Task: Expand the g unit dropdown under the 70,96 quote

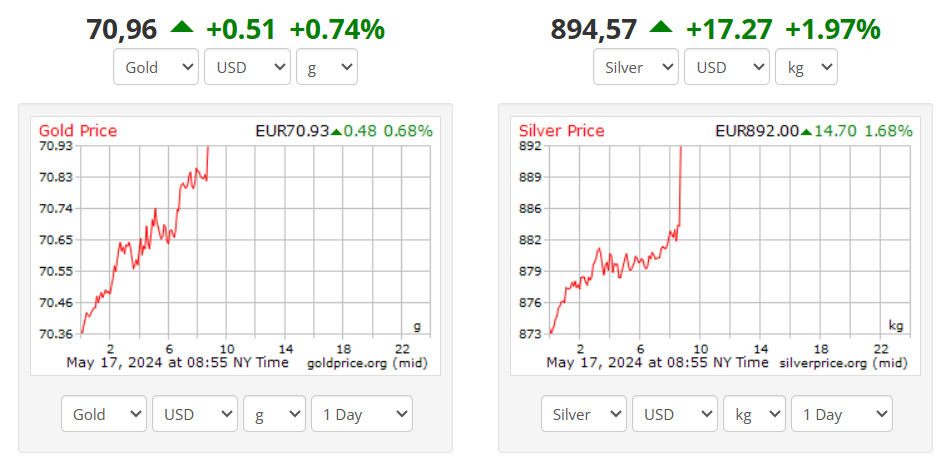Action: coord(327,68)
